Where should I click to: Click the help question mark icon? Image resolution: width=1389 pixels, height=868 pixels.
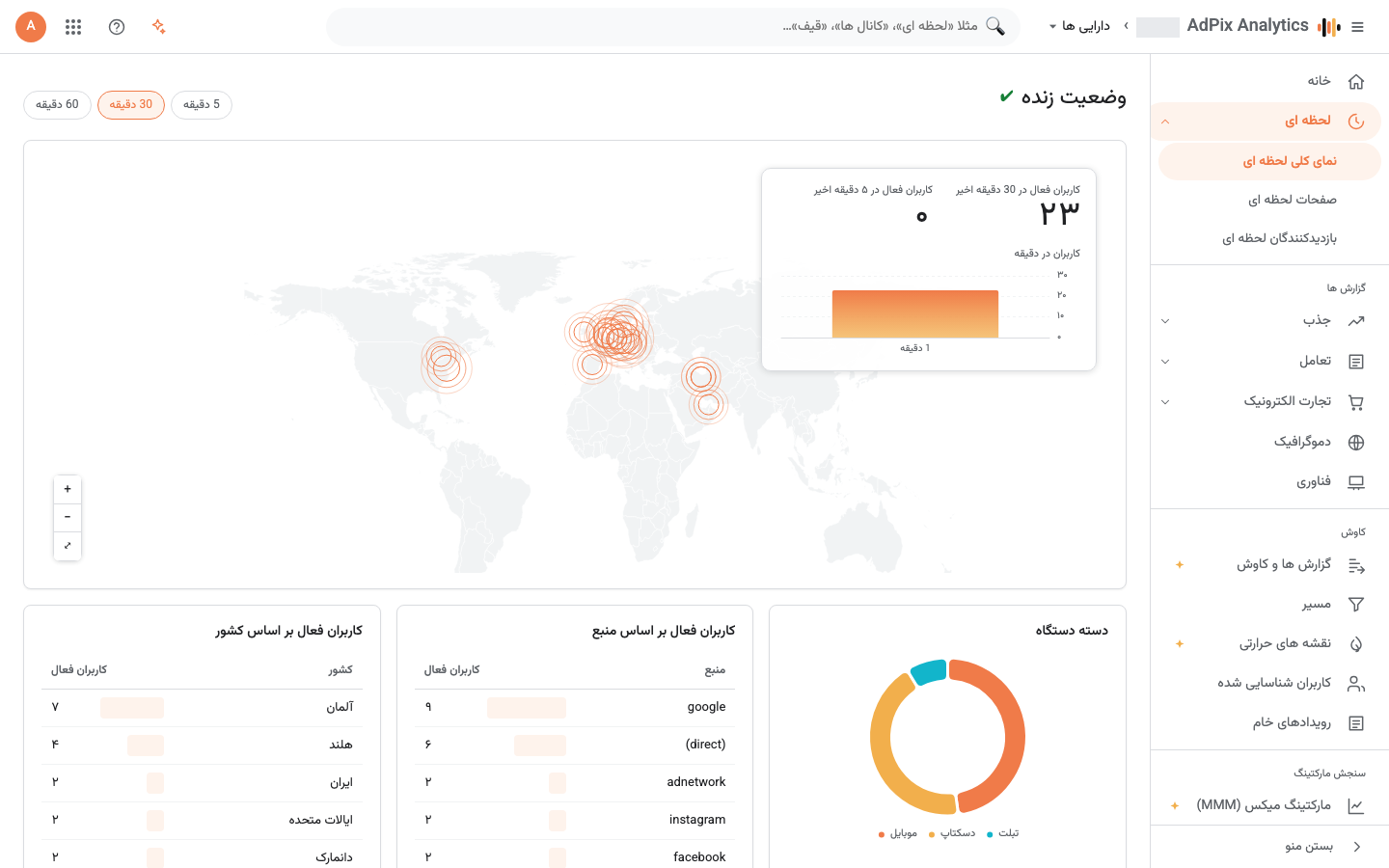point(117,27)
